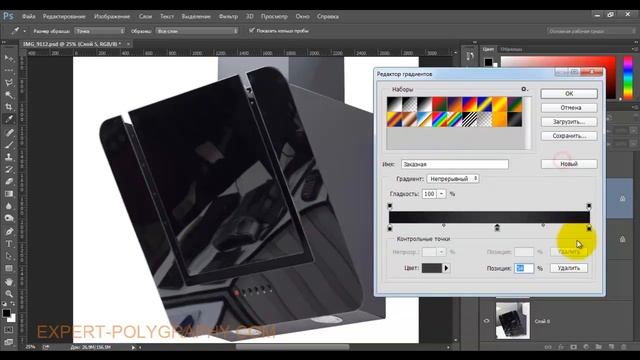640x360 pixels.
Task: Click OK in gradient editor
Action: pyautogui.click(x=569, y=93)
